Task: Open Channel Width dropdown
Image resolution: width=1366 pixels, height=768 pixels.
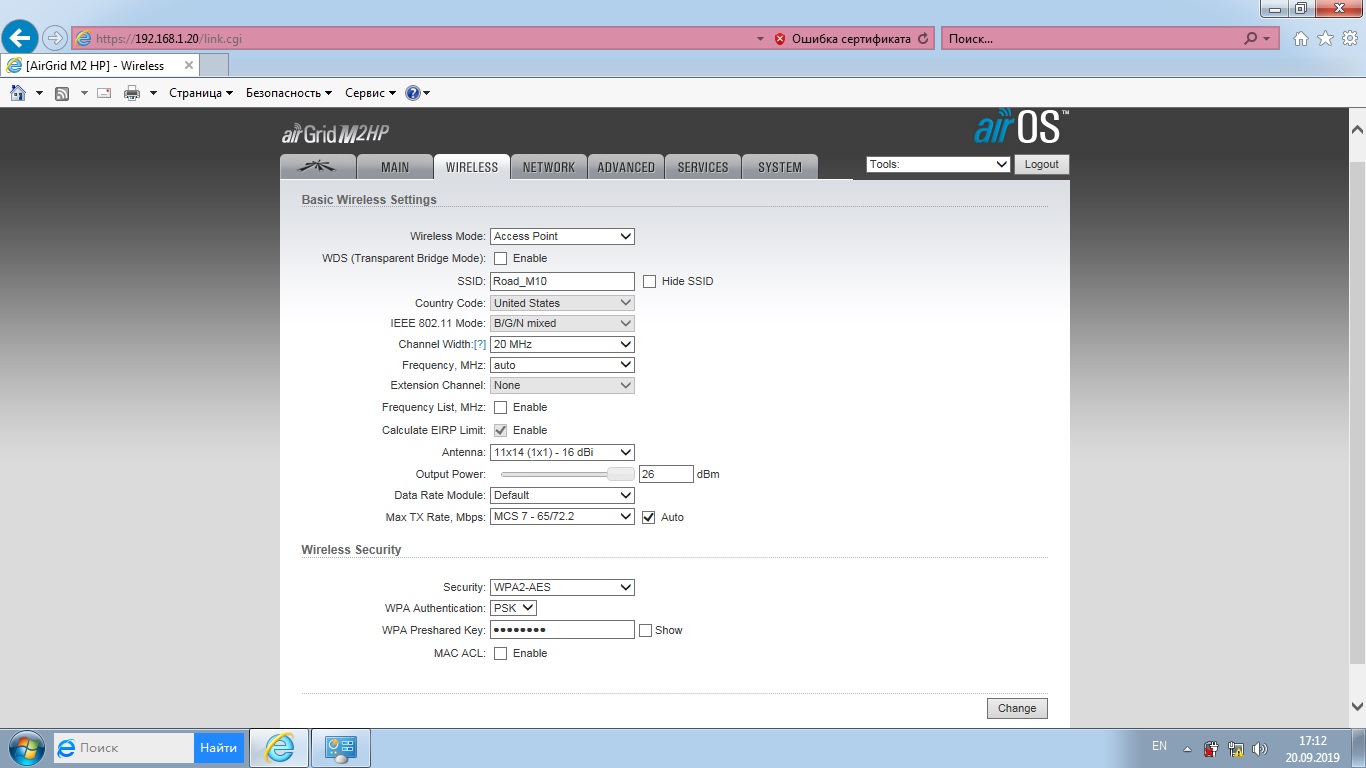Action: point(562,344)
